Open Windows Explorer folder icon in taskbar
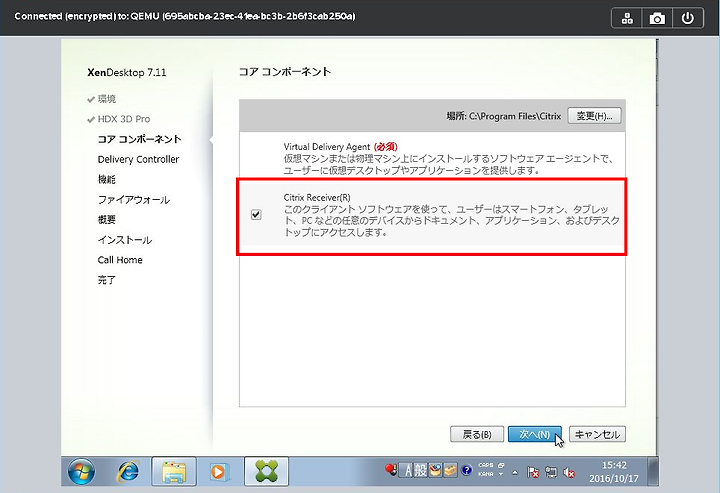This screenshot has width=720, height=493. [174, 471]
